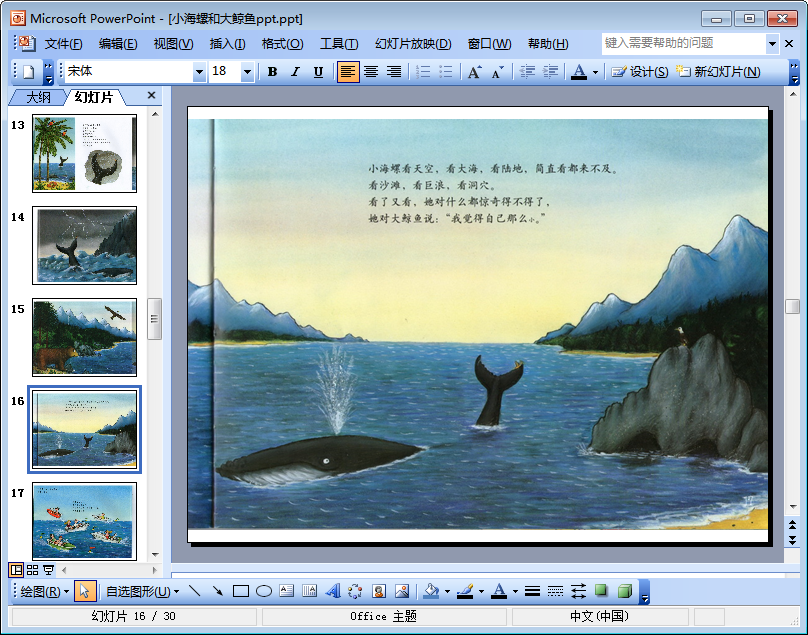Open the 格式(O) menu
This screenshot has width=808, height=635.
(282, 44)
